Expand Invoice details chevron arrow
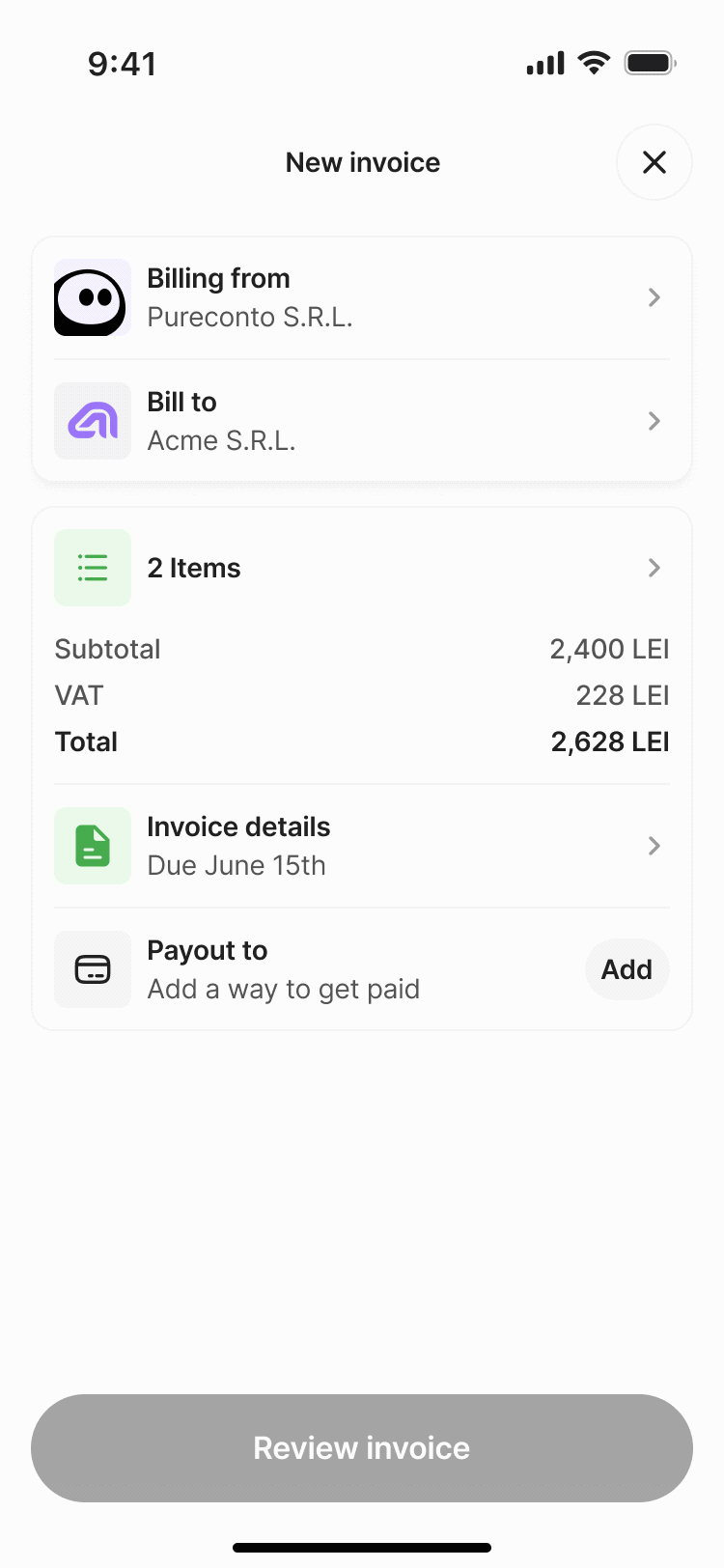Screen dimensions: 724x1568 point(654,846)
